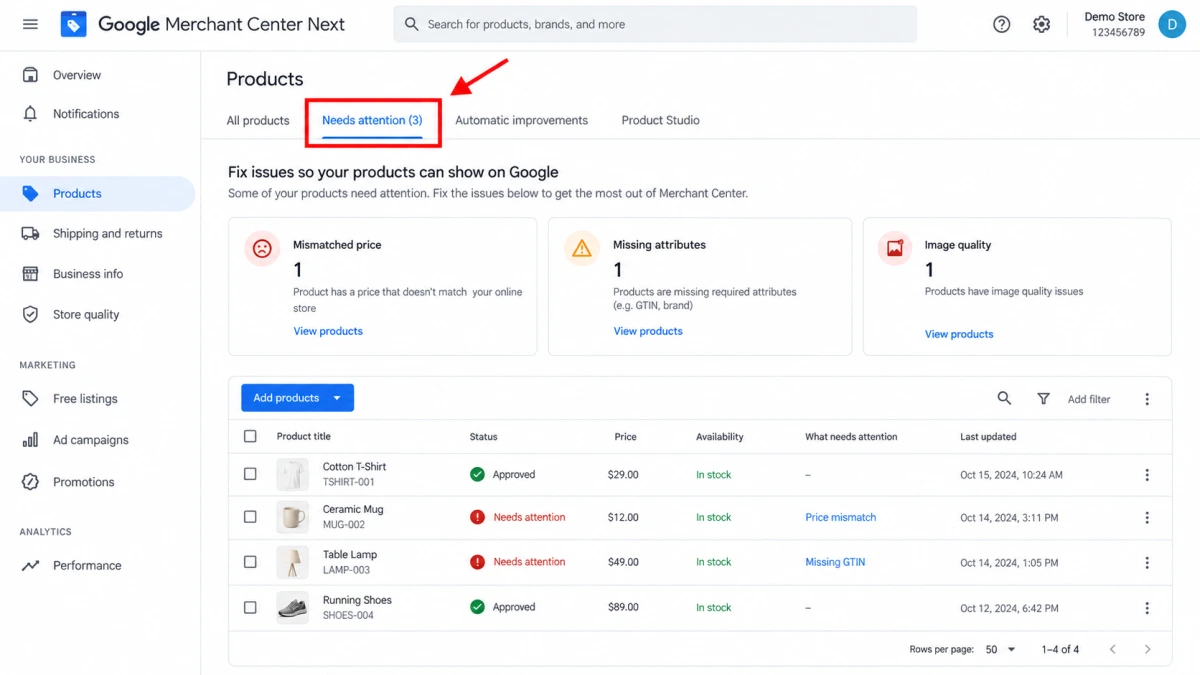Check the Cotton T-Shirt row checkbox

(x=250, y=474)
